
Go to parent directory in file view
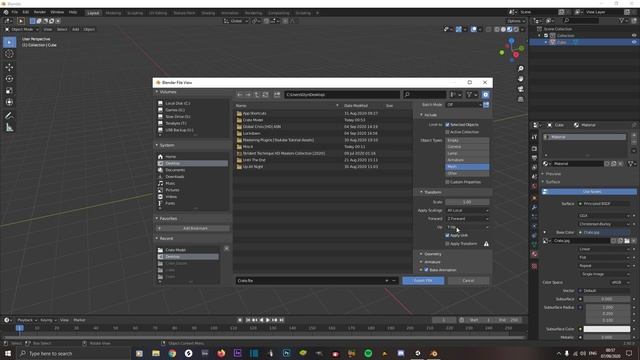click(257, 95)
